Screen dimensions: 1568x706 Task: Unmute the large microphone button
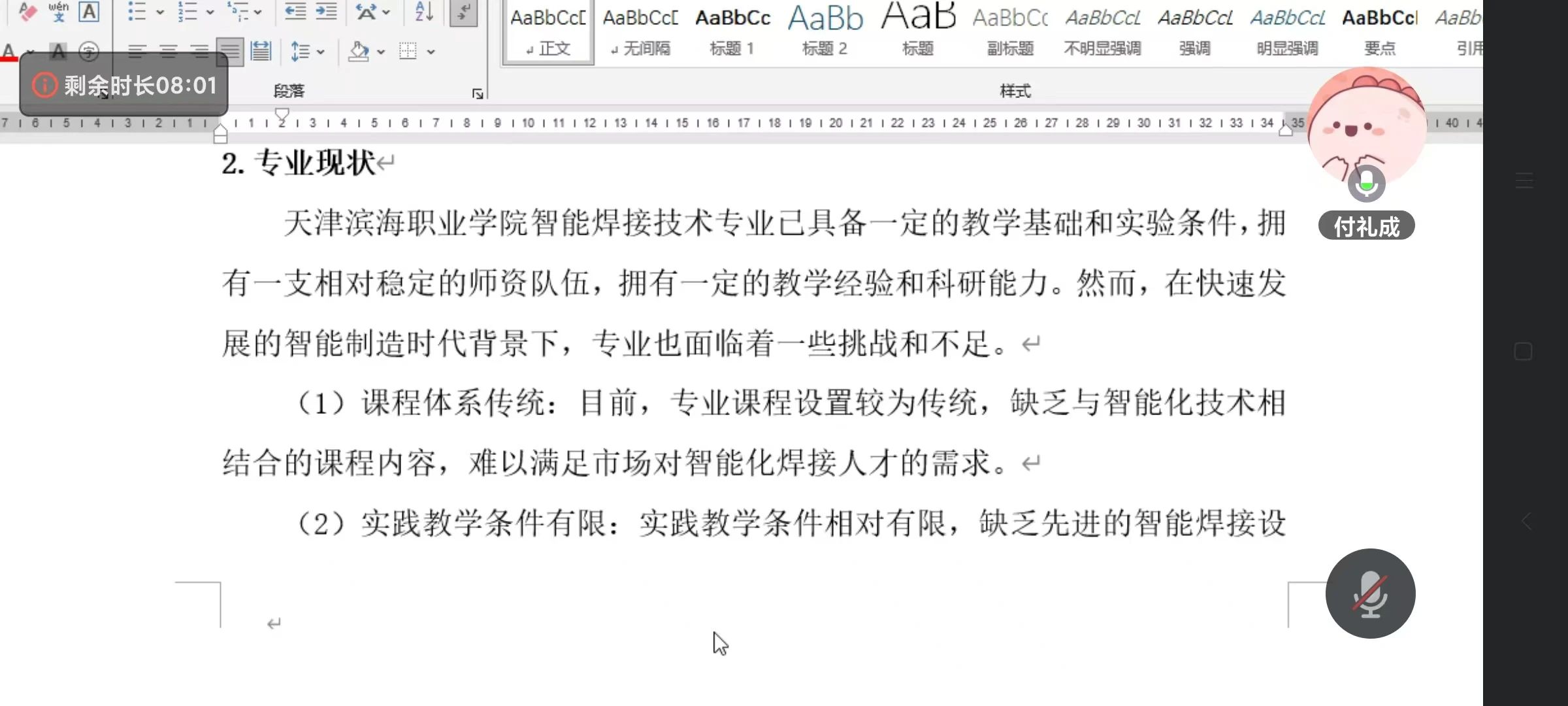click(1370, 594)
